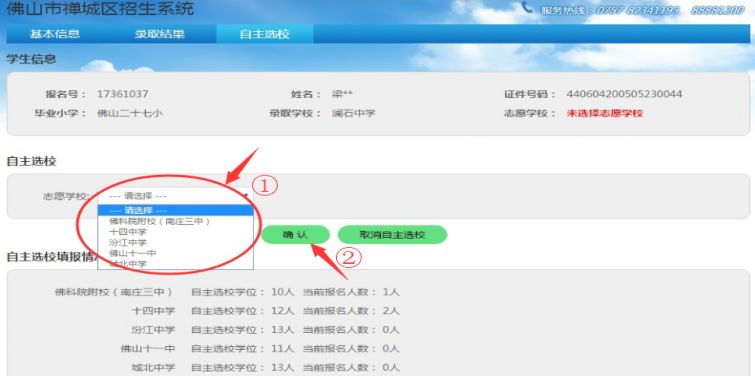Click the 取消自主选校 button
This screenshot has height=376, width=755.
tap(392, 235)
